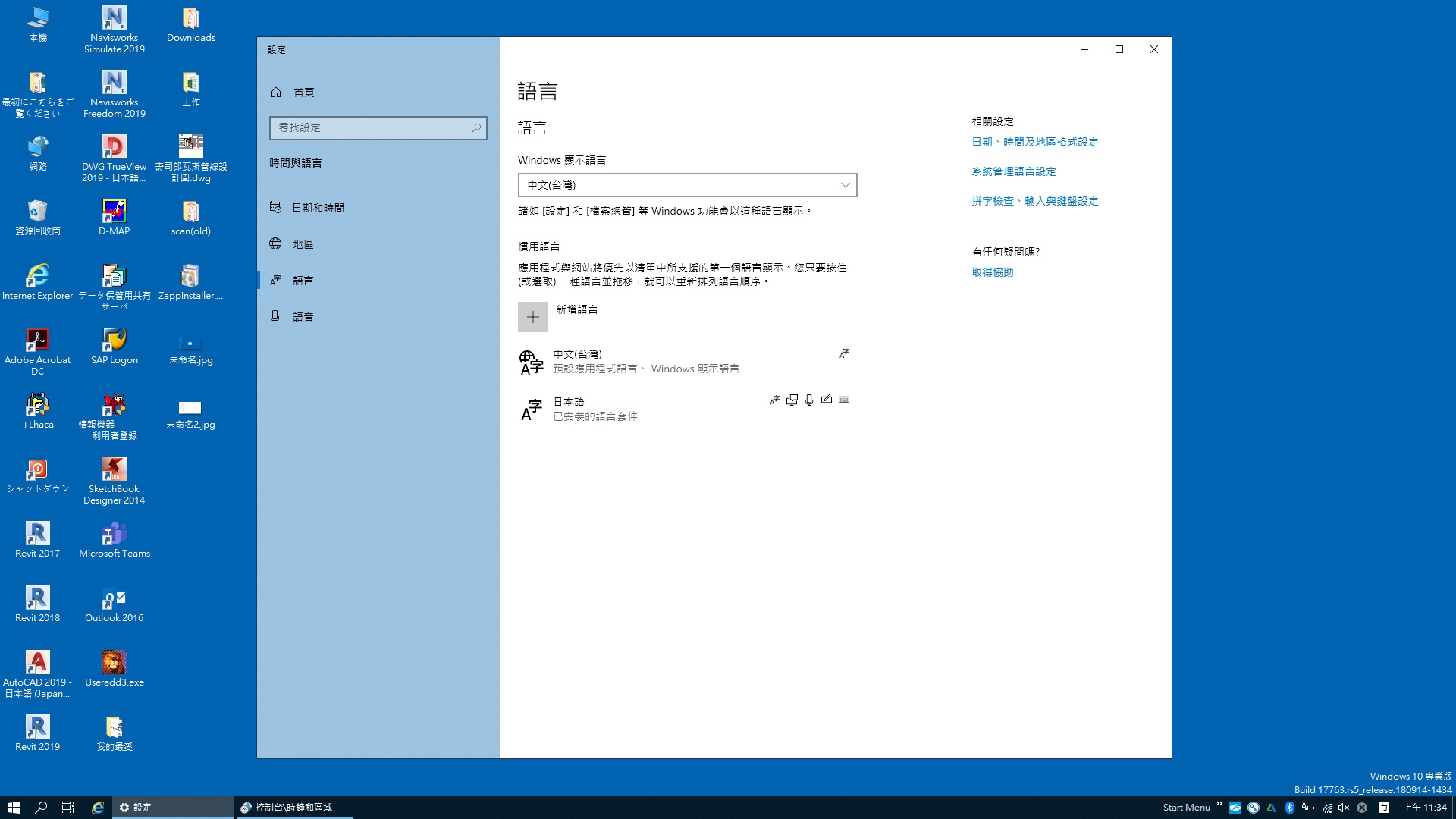Open the Windows Start button

tap(13, 808)
